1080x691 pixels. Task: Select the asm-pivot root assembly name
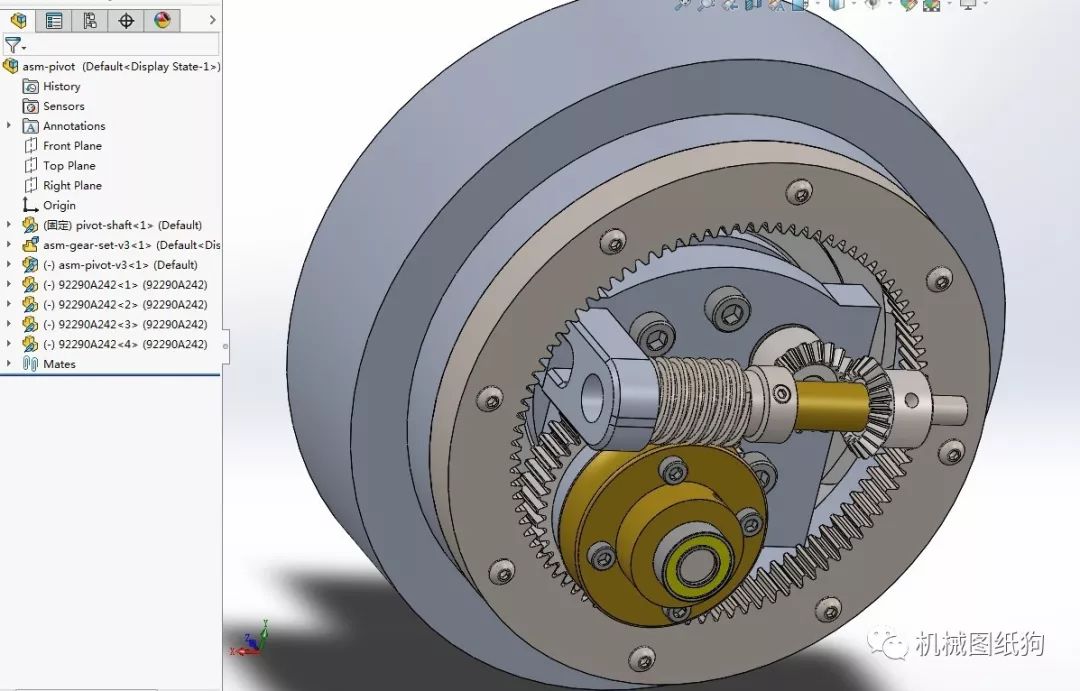[x=49, y=66]
